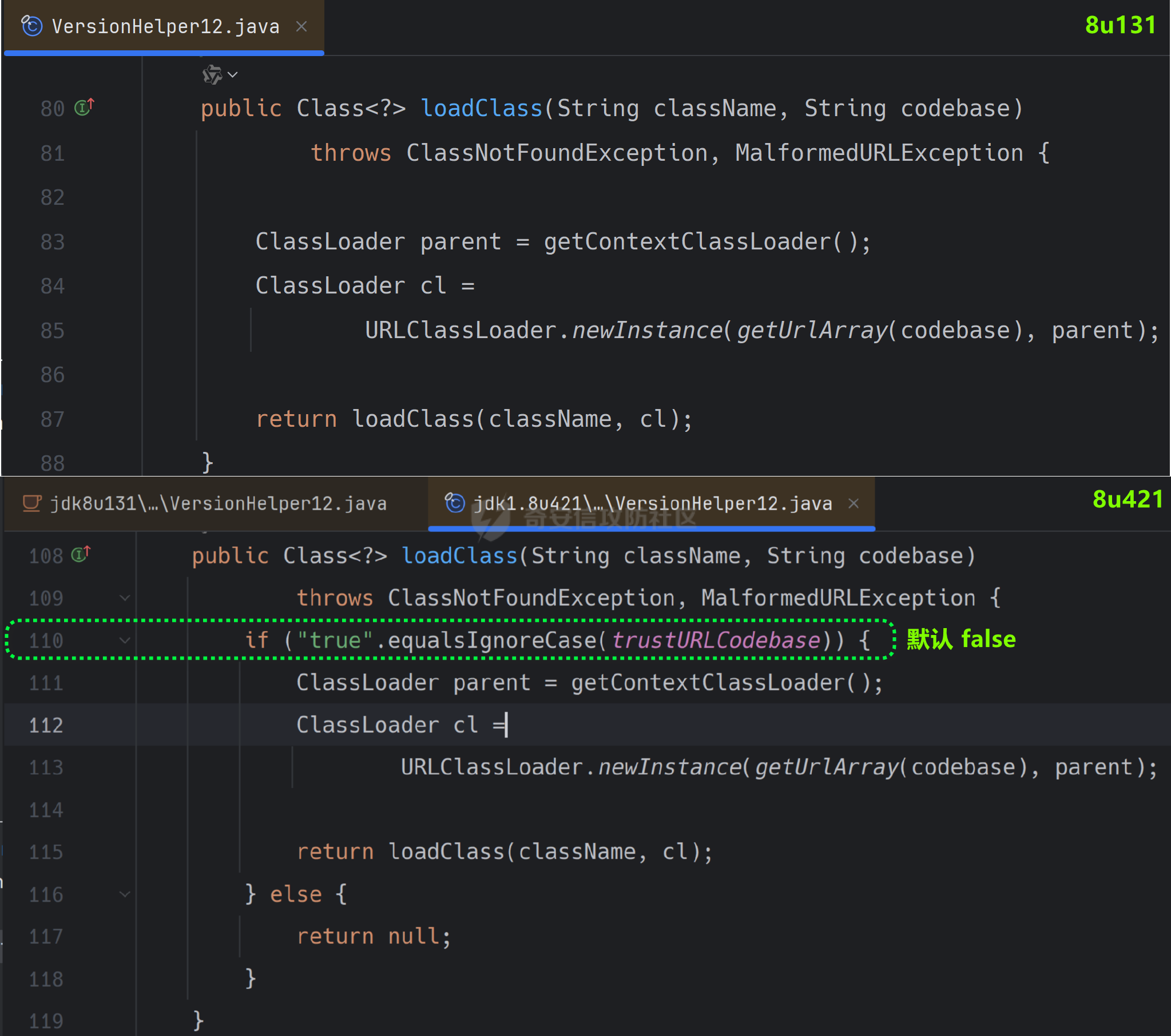Collapse the else block fold at line 116
1171x1036 pixels.
(x=124, y=895)
